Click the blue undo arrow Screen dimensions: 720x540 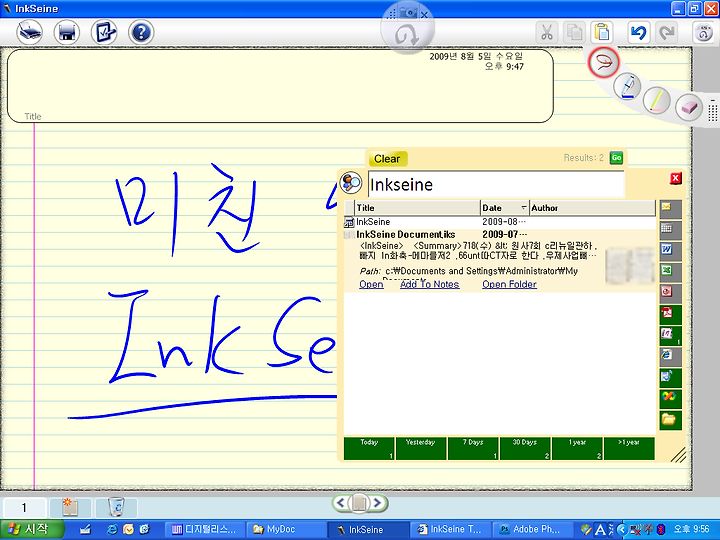639,33
